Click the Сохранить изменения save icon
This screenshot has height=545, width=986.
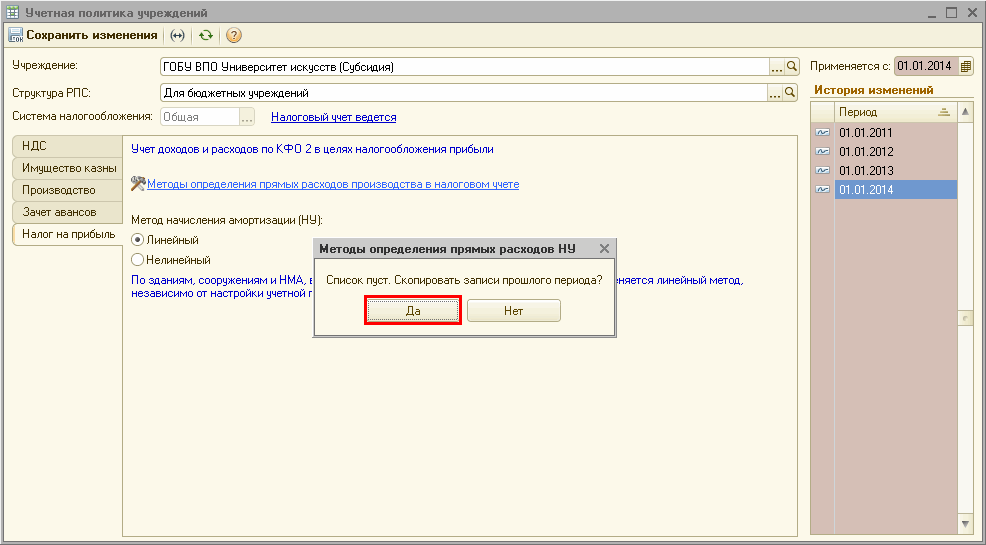[16, 35]
